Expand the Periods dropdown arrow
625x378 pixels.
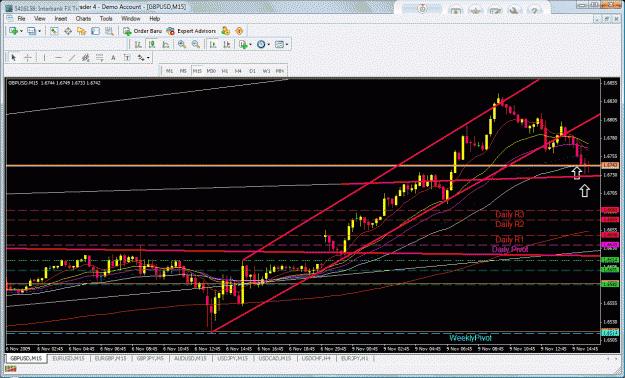[269, 45]
